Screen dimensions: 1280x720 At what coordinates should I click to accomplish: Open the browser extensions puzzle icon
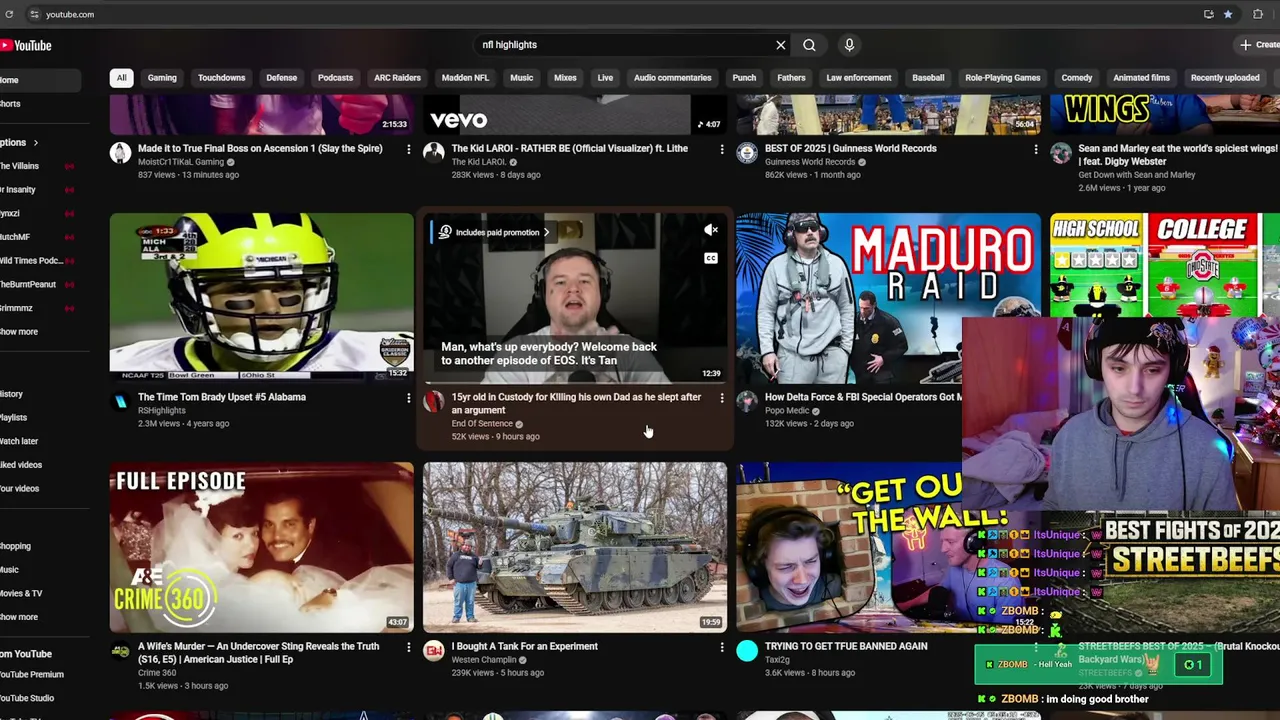[1258, 14]
